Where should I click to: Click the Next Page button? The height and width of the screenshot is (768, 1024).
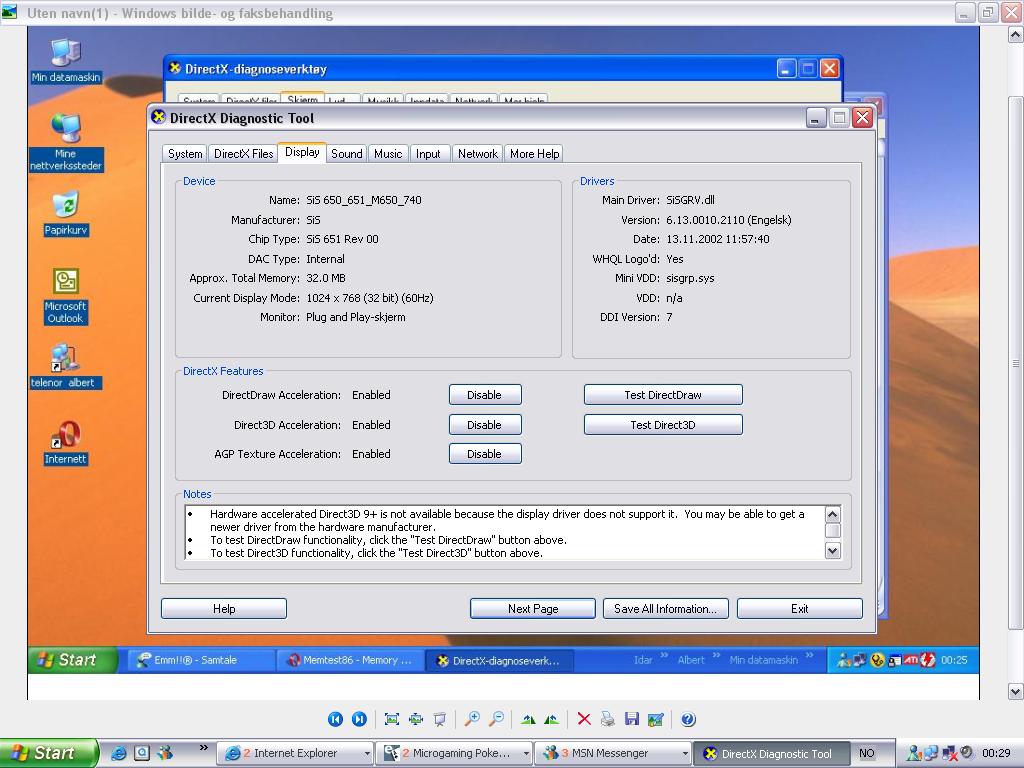click(533, 609)
